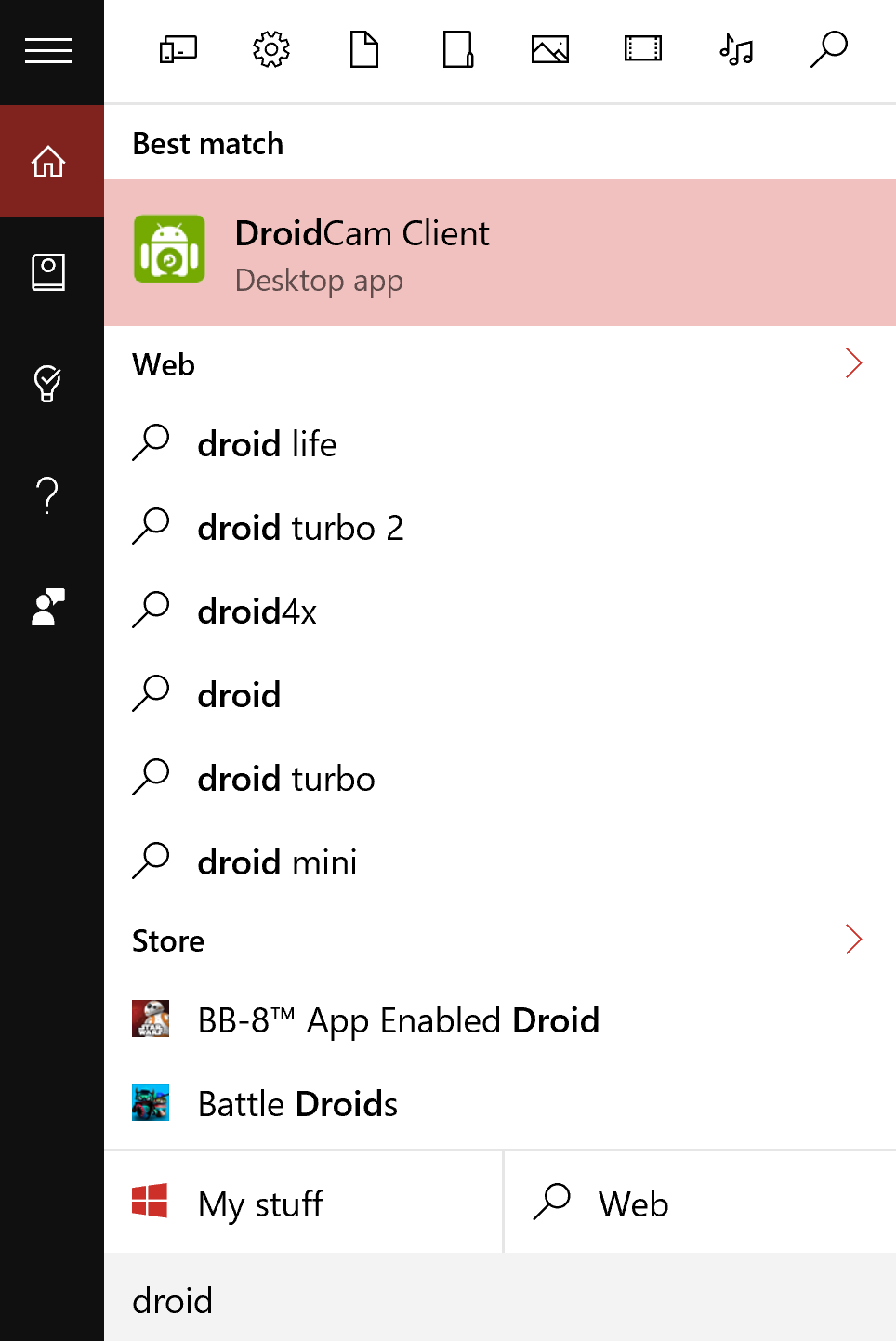The width and height of the screenshot is (896, 1341).
Task: Open the Notebook icon in the sidebar
Action: (x=48, y=272)
